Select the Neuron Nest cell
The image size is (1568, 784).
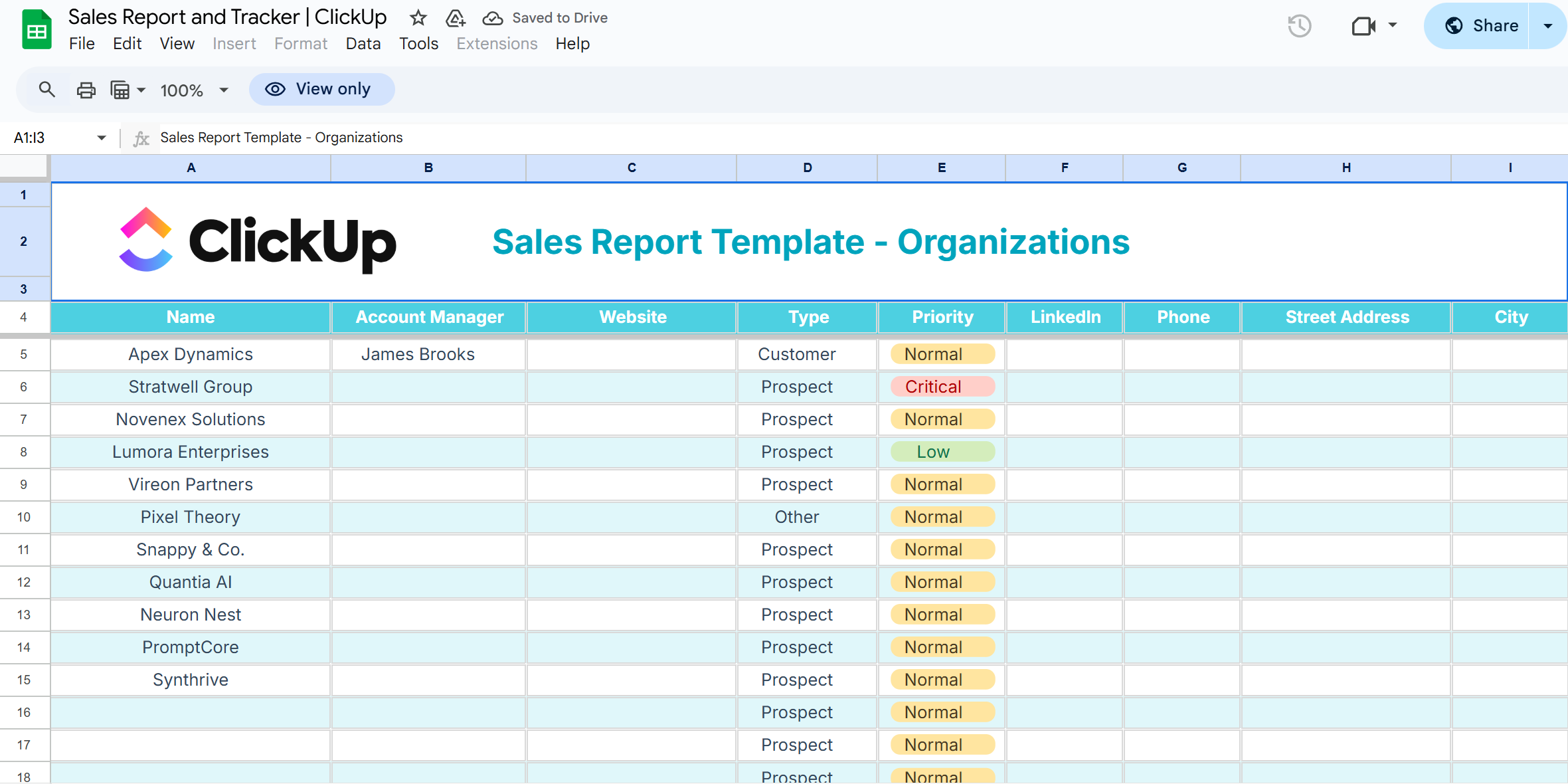point(191,615)
